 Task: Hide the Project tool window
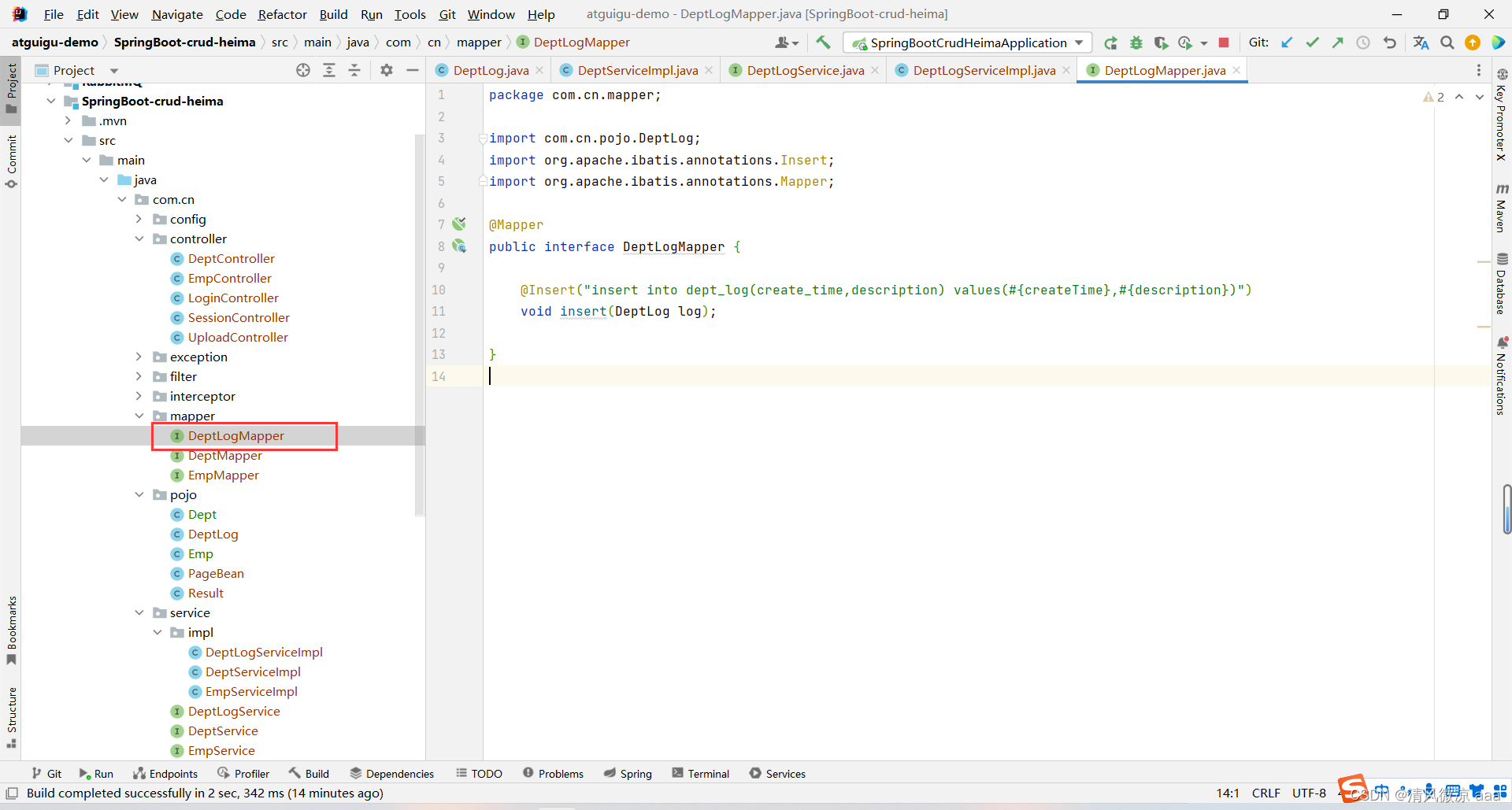(412, 70)
